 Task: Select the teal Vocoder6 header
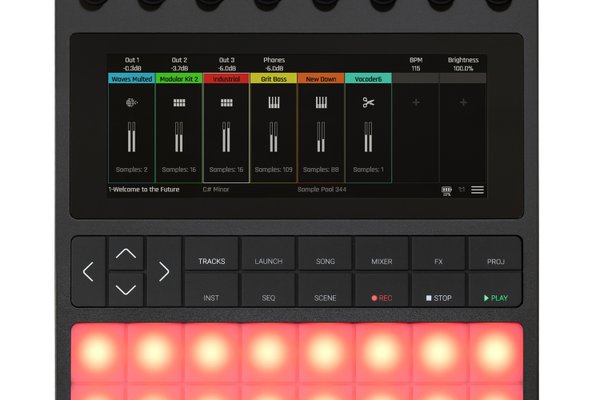[368, 79]
